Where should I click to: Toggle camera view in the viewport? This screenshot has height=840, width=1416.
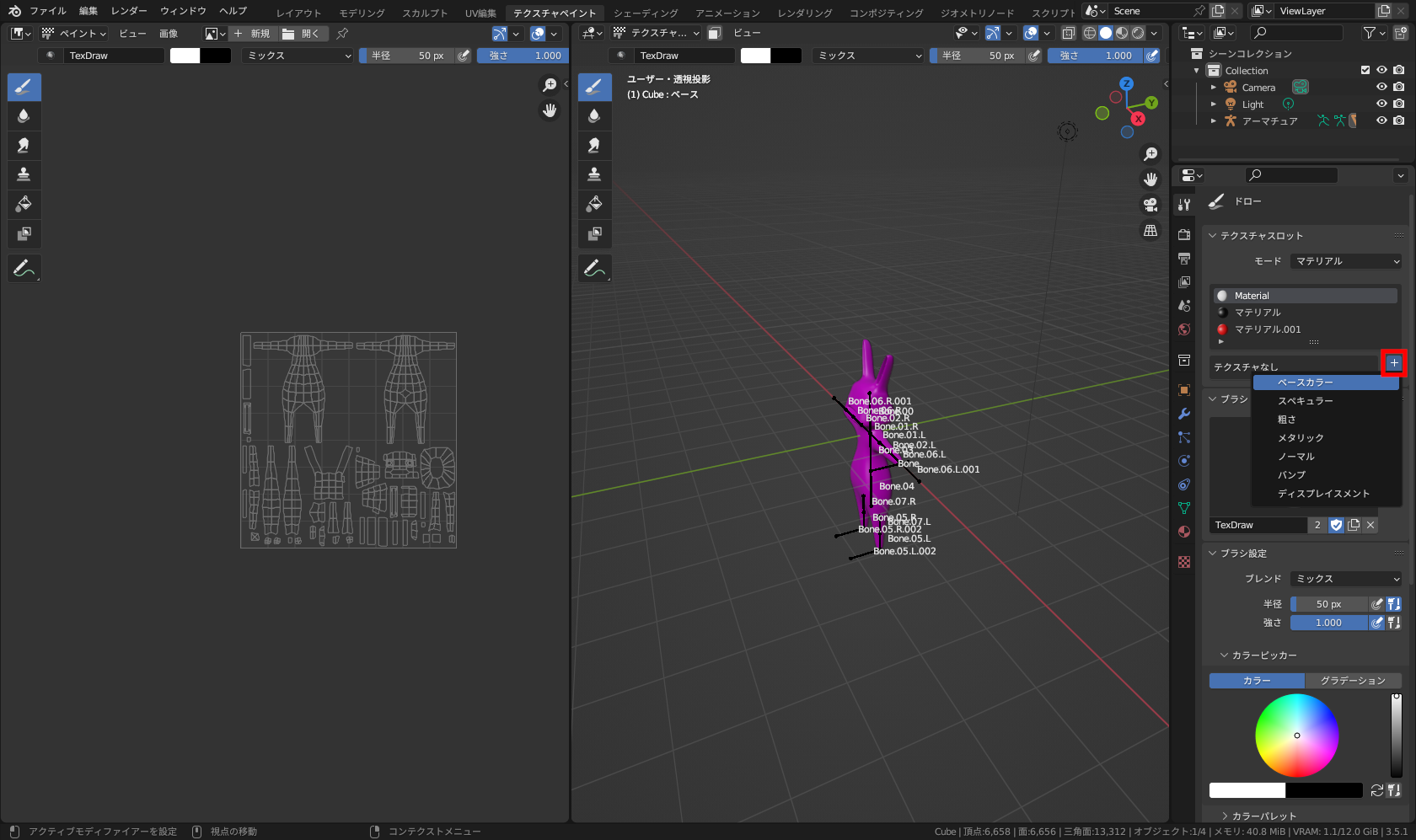point(1150,205)
